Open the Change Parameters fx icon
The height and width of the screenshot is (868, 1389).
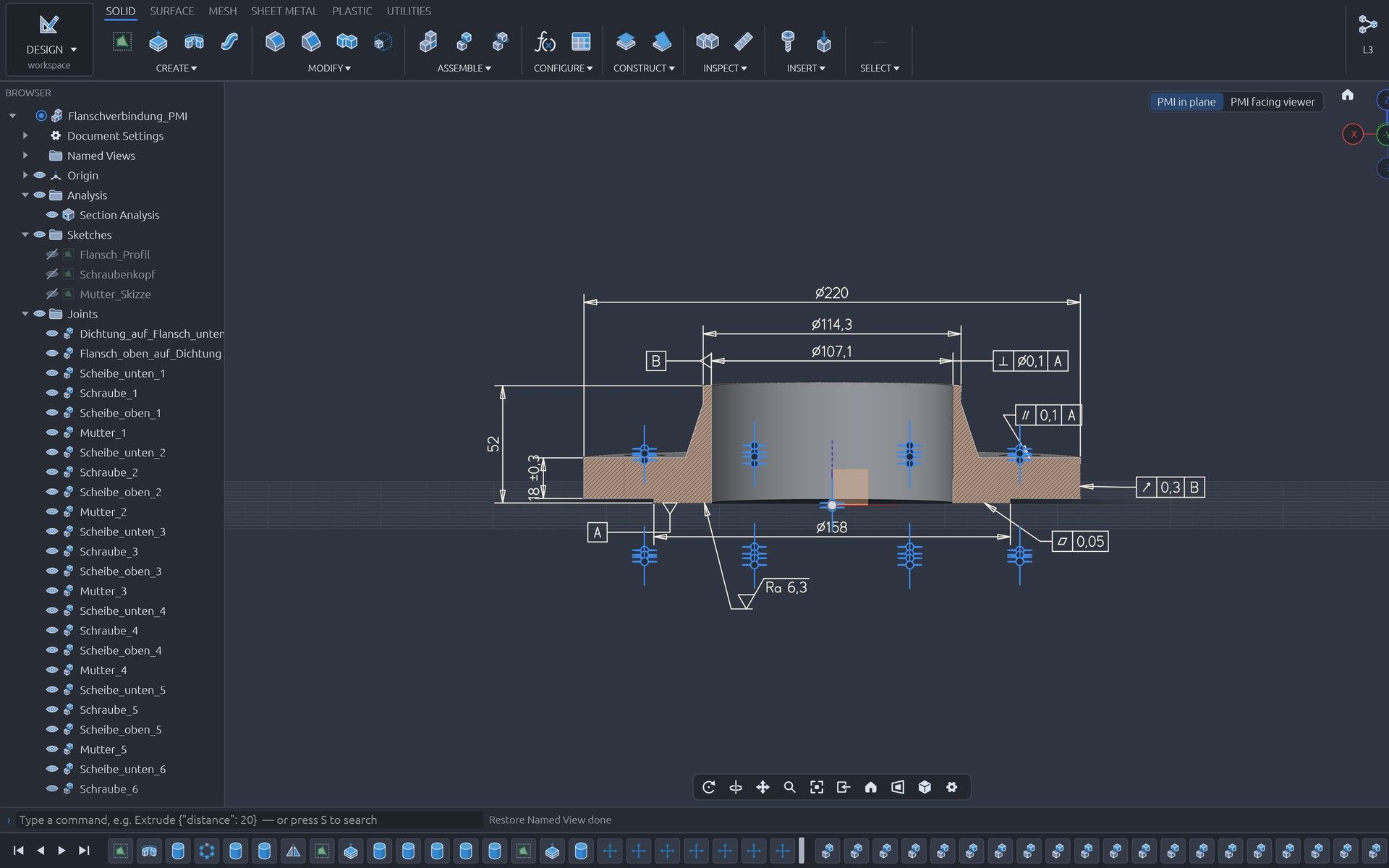pos(545,42)
